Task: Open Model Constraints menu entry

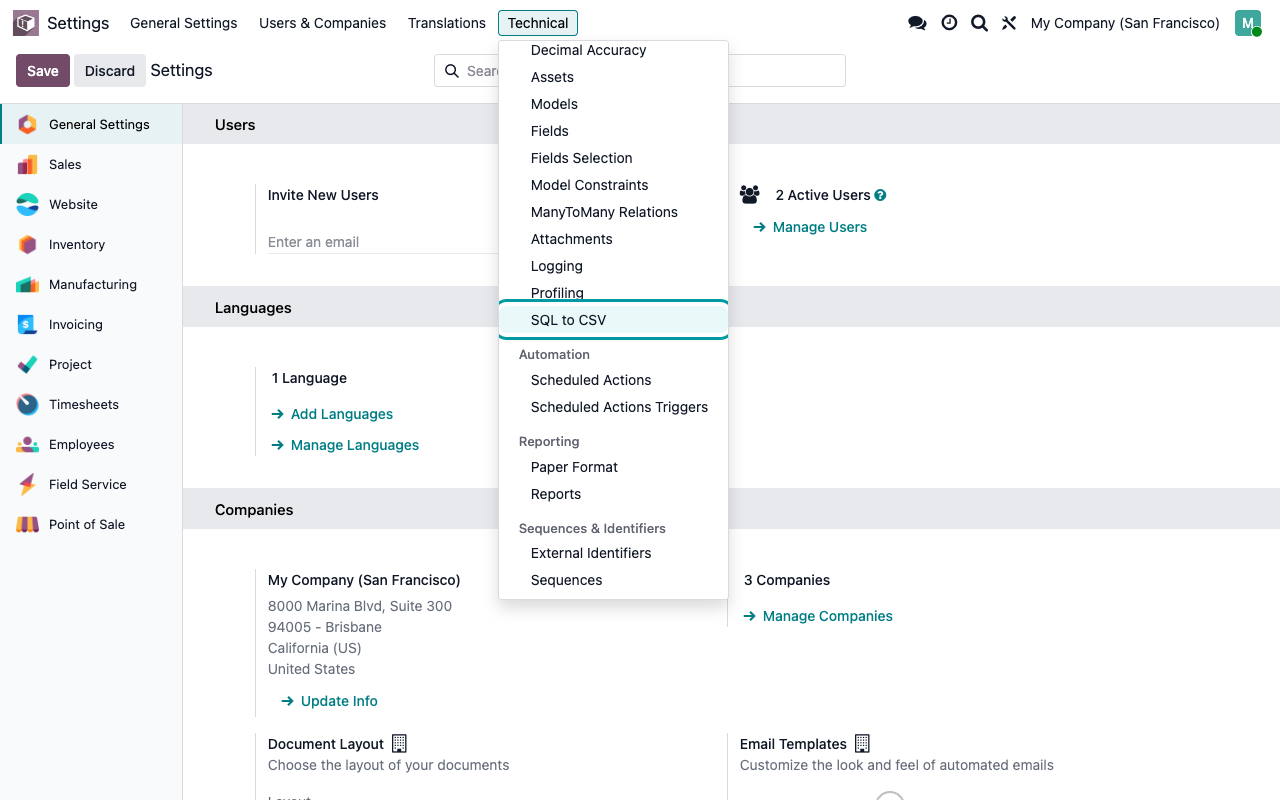Action: [x=613, y=185]
